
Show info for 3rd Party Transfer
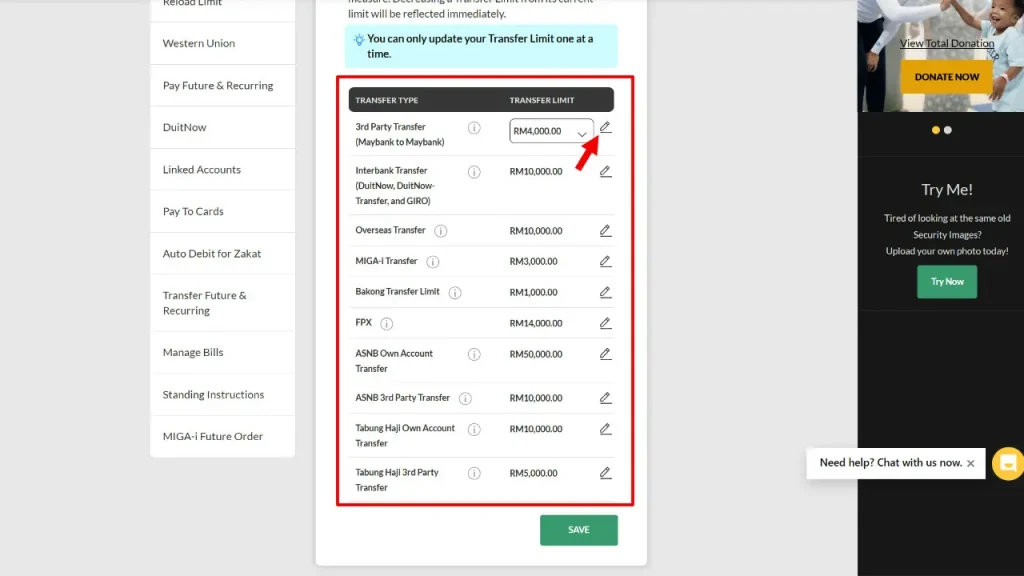(x=474, y=128)
